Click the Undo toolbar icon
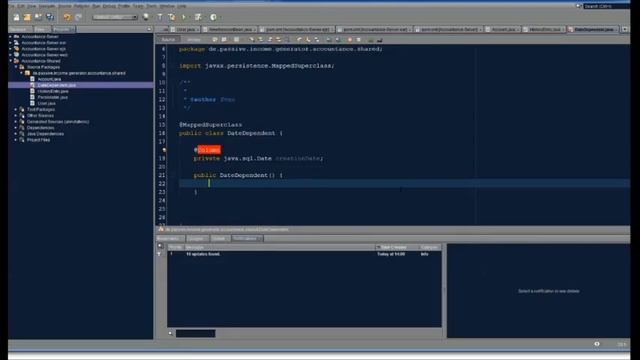The height and width of the screenshot is (360, 640). pos(67,17)
